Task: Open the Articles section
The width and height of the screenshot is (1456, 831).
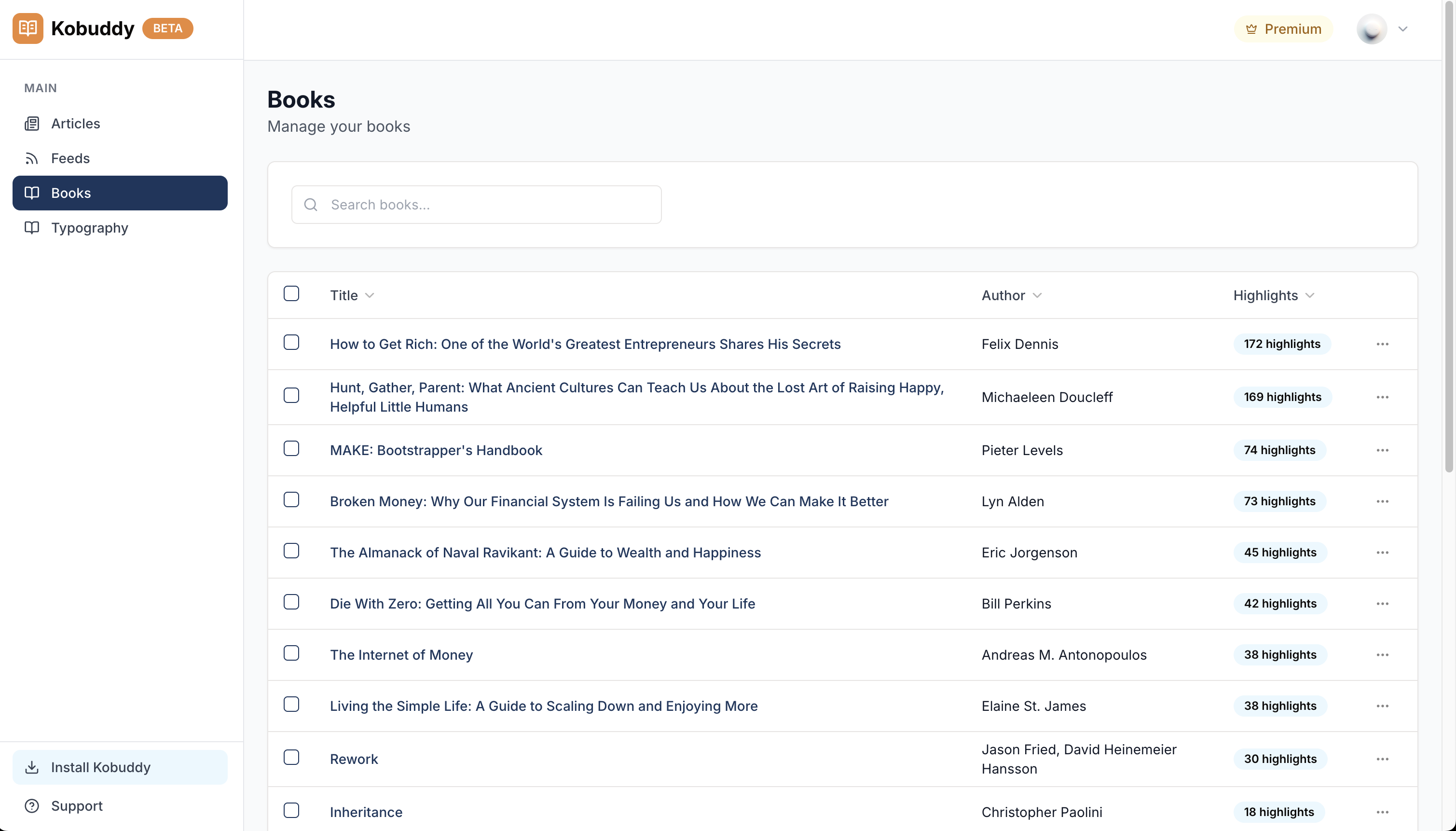Action: click(76, 123)
